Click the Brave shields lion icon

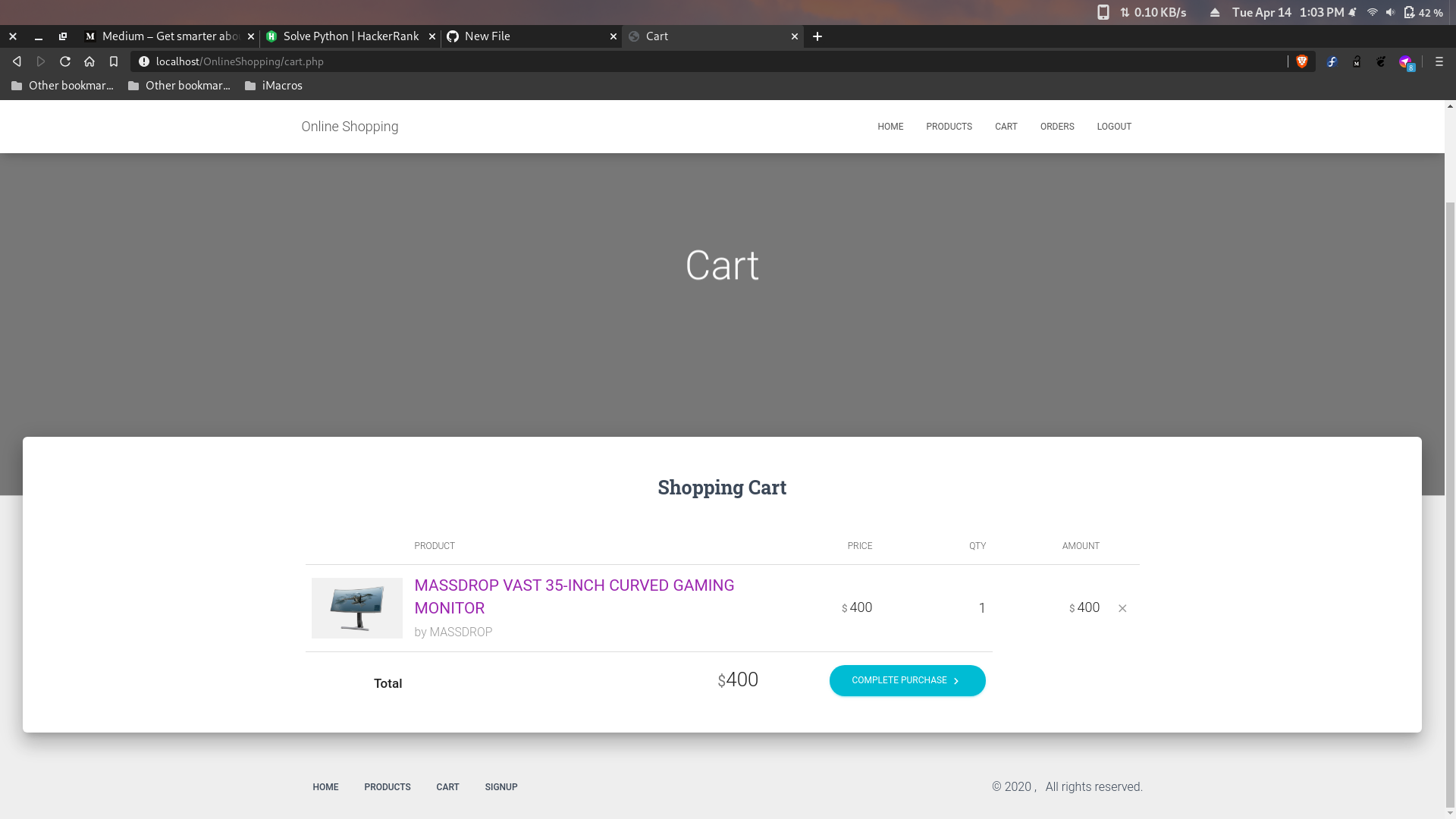pos(1302,61)
